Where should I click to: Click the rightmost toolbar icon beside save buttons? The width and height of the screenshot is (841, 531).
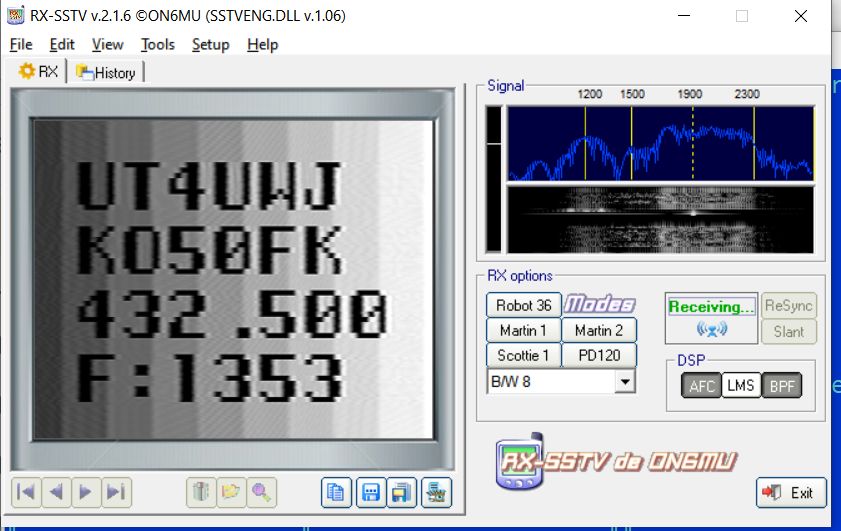[x=435, y=492]
